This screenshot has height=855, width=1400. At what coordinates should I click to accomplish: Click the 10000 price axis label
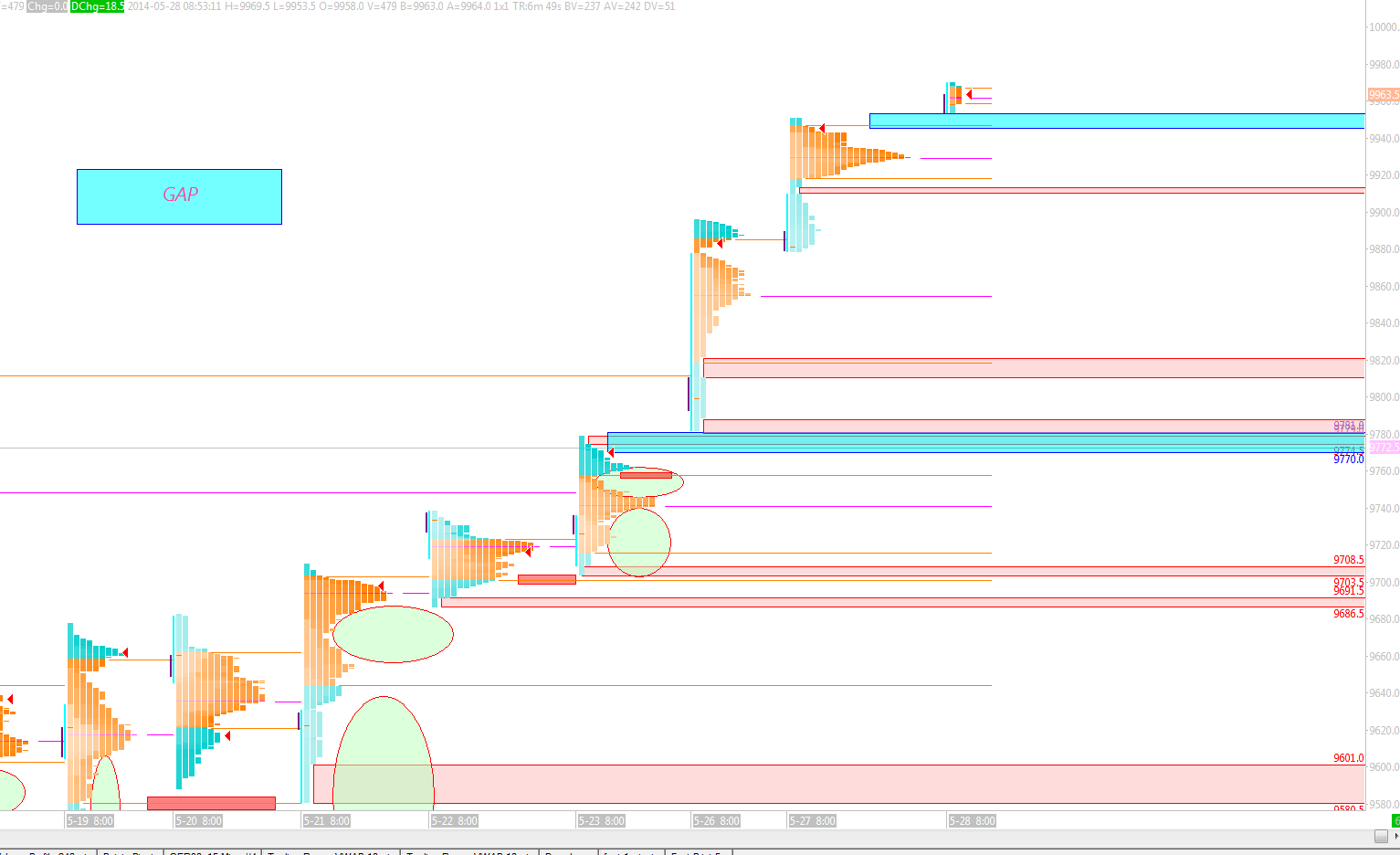pos(1383,27)
